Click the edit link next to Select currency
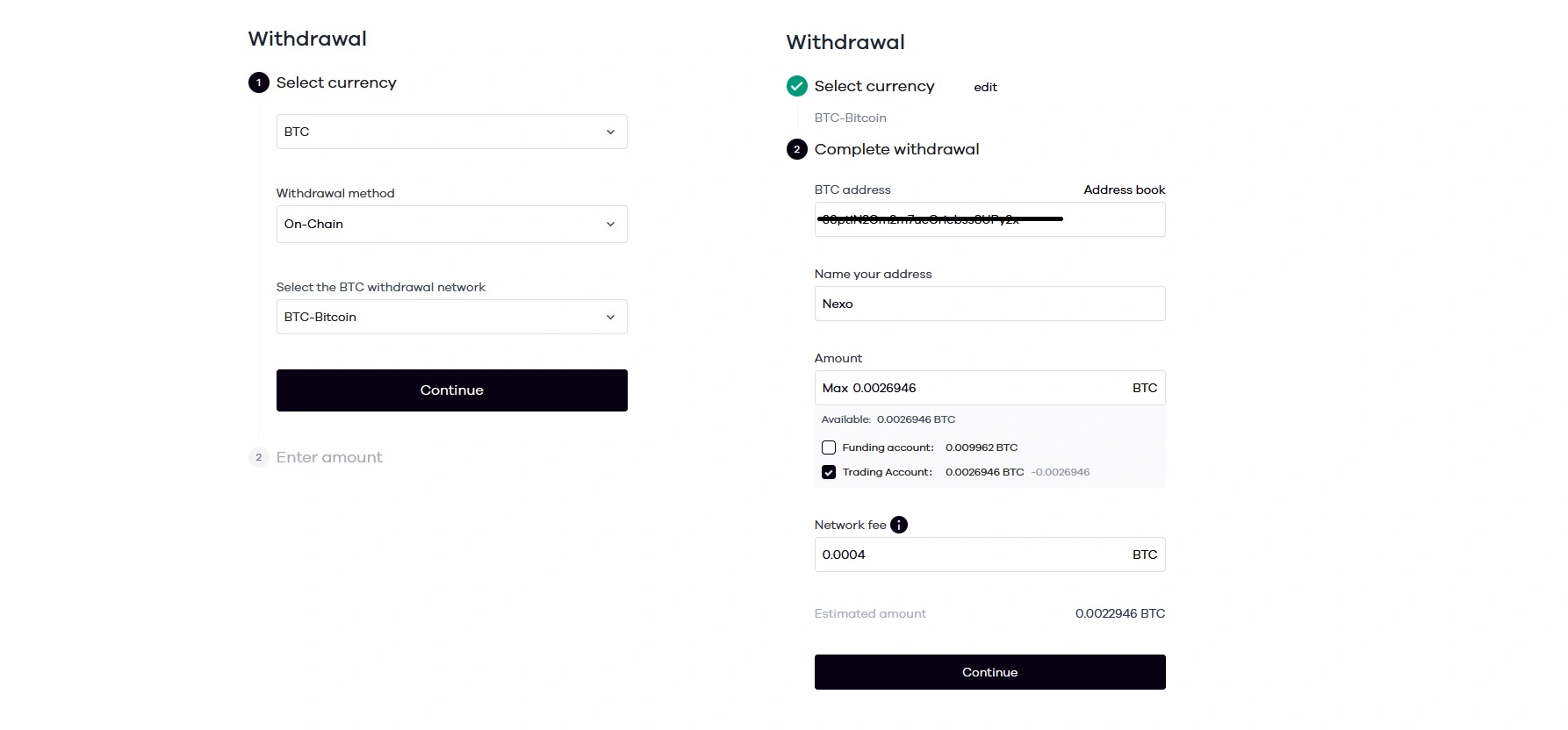 point(985,87)
